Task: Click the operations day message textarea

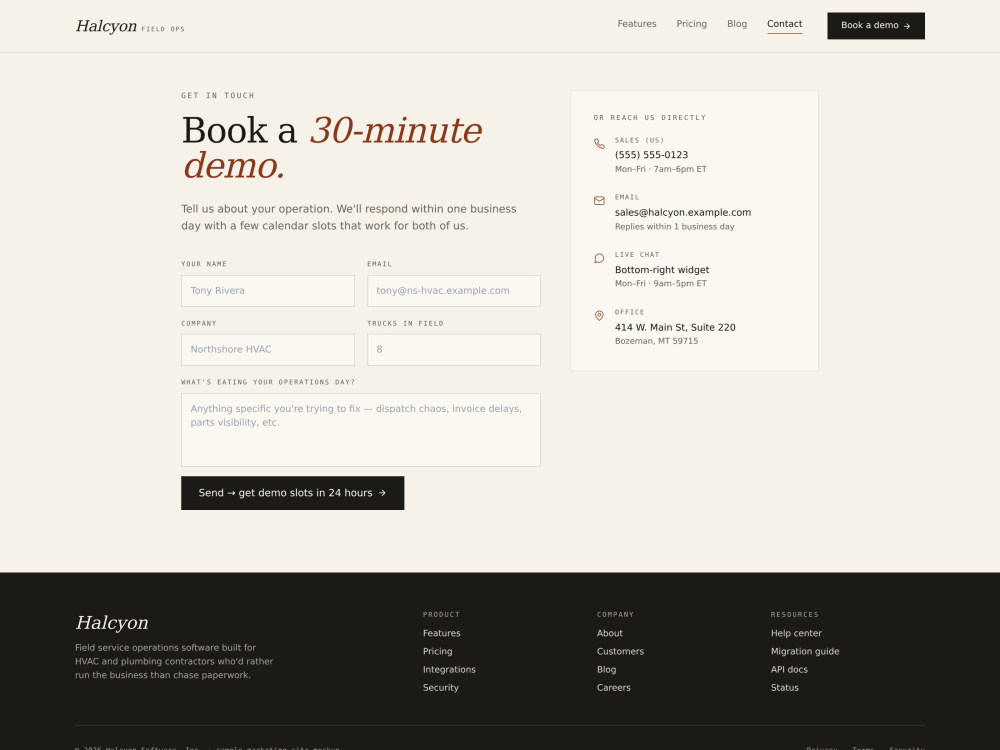Action: point(361,430)
